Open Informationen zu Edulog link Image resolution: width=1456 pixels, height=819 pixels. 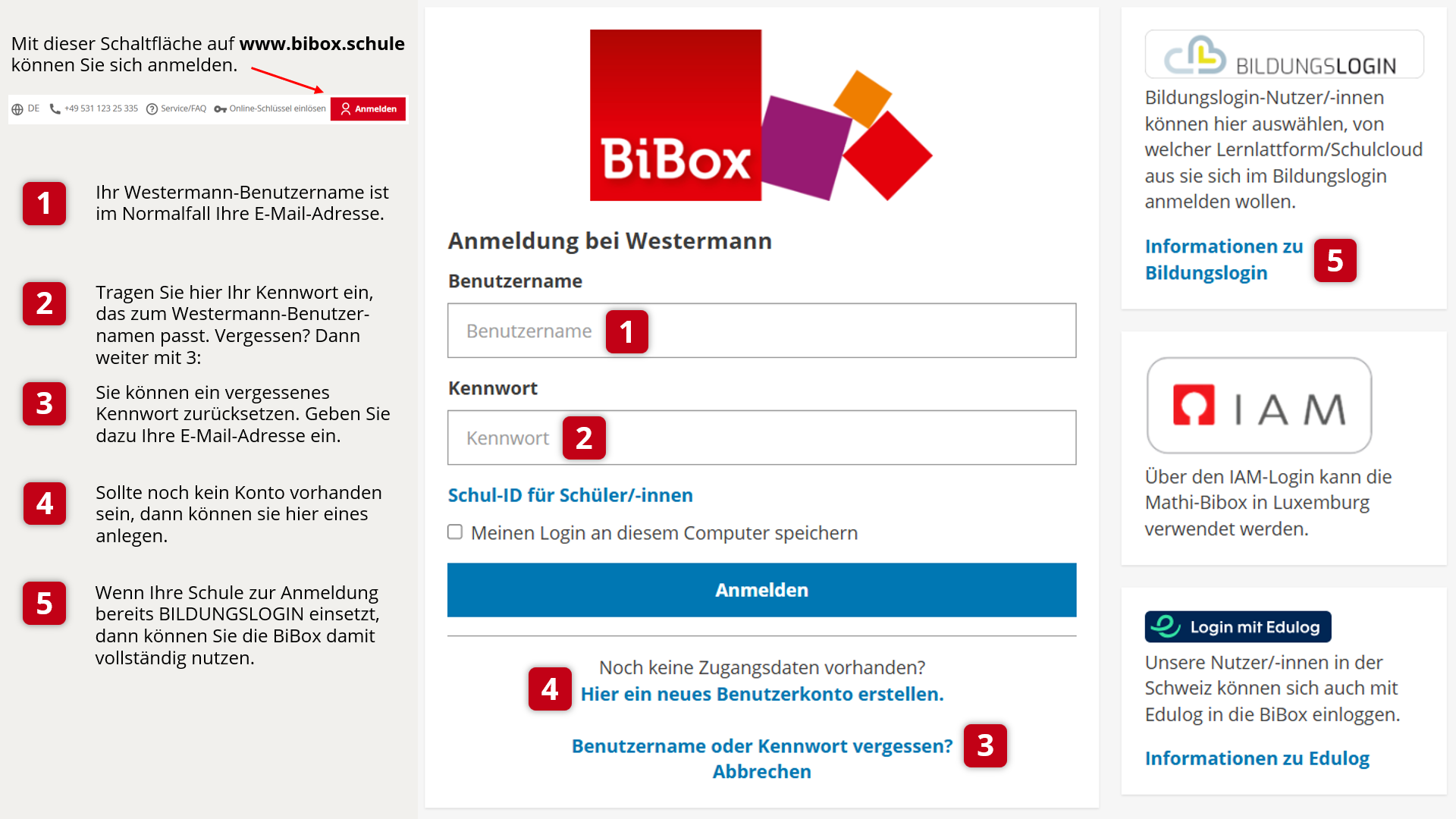1257,758
